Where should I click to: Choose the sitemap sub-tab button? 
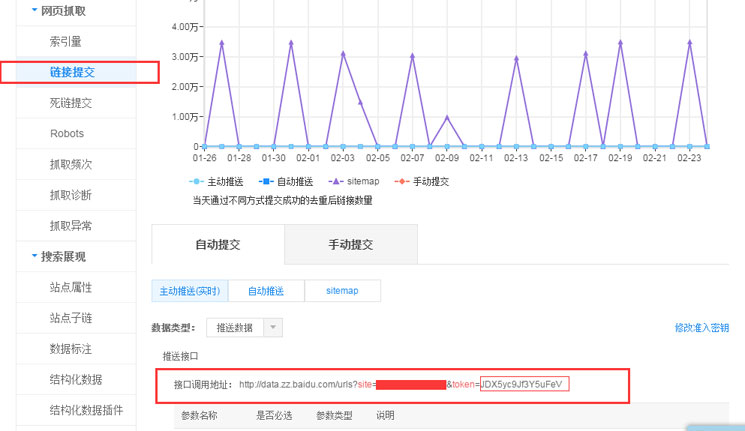342,291
